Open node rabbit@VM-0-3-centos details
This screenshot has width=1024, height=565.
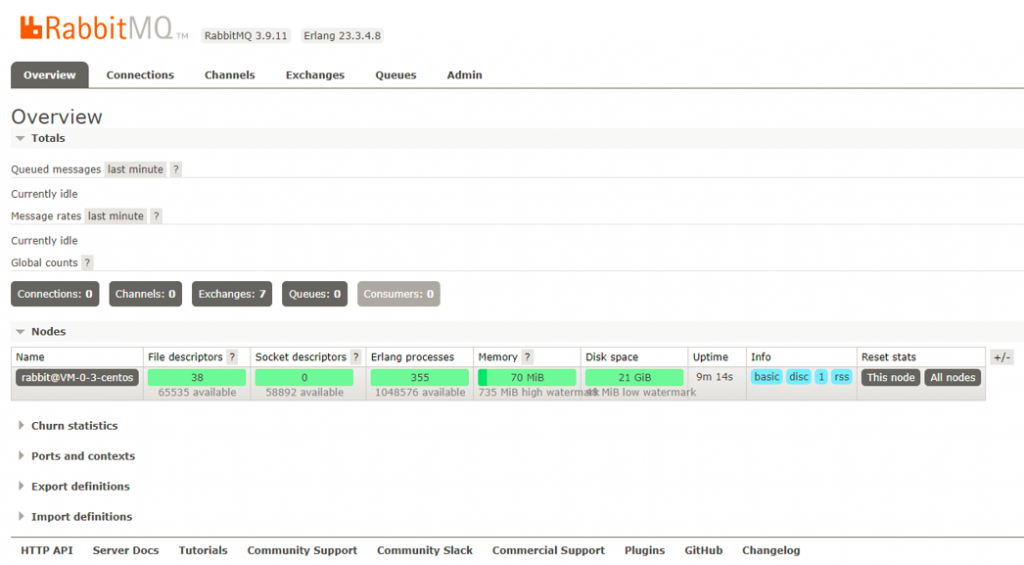pyautogui.click(x=77, y=378)
